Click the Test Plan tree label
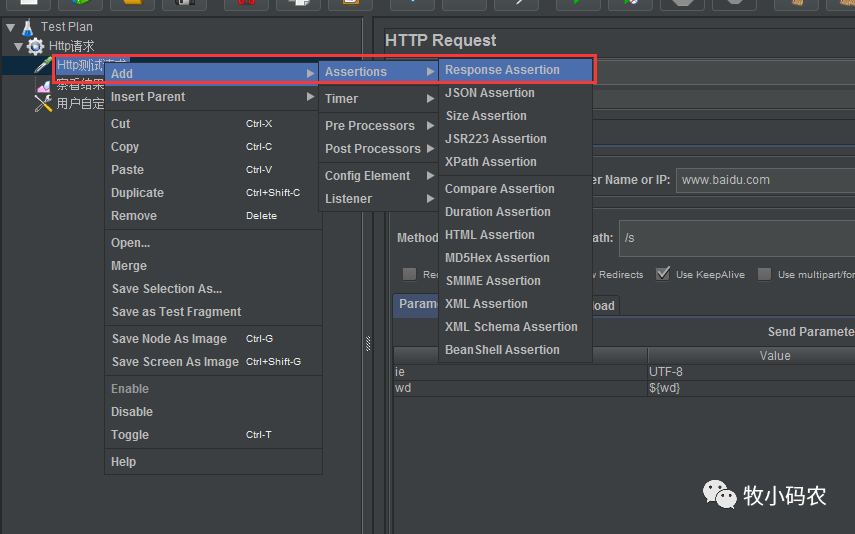The width and height of the screenshot is (855, 534). (67, 27)
